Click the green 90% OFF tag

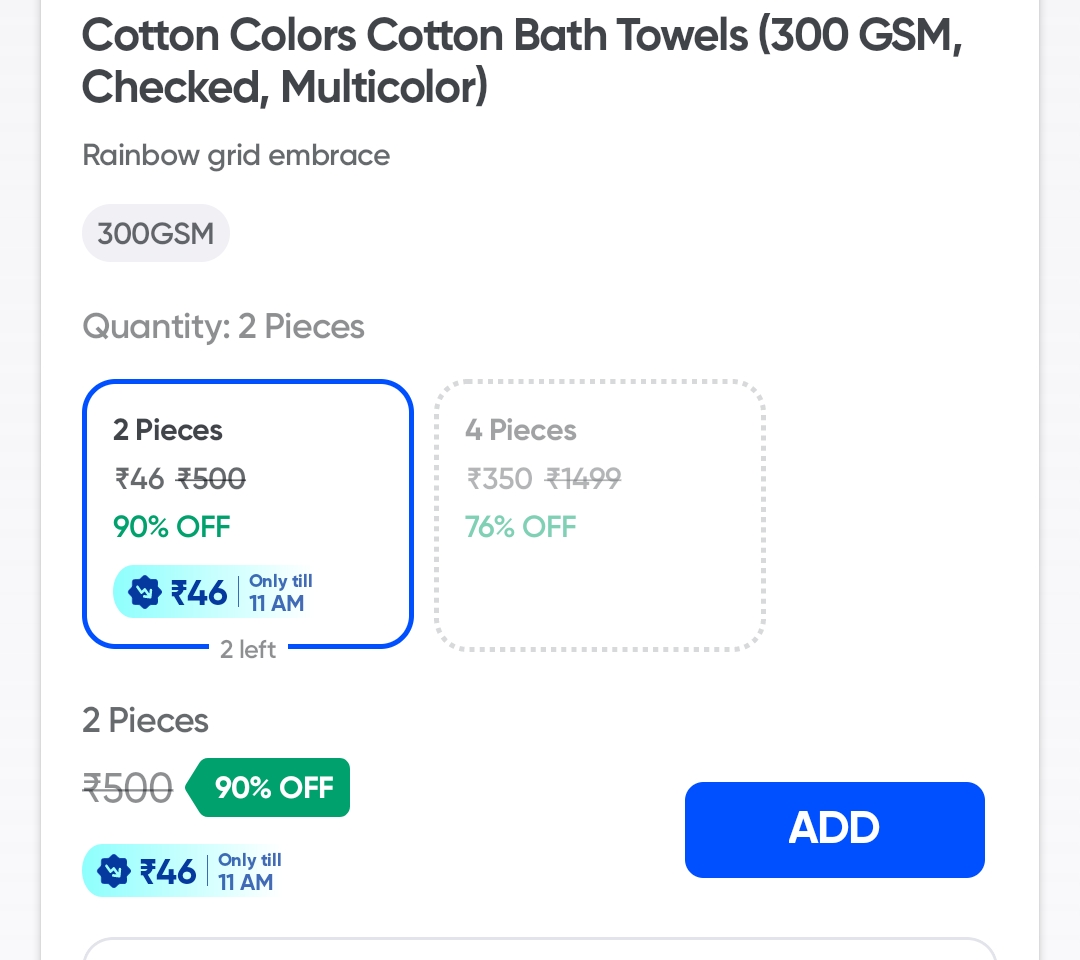tap(273, 788)
